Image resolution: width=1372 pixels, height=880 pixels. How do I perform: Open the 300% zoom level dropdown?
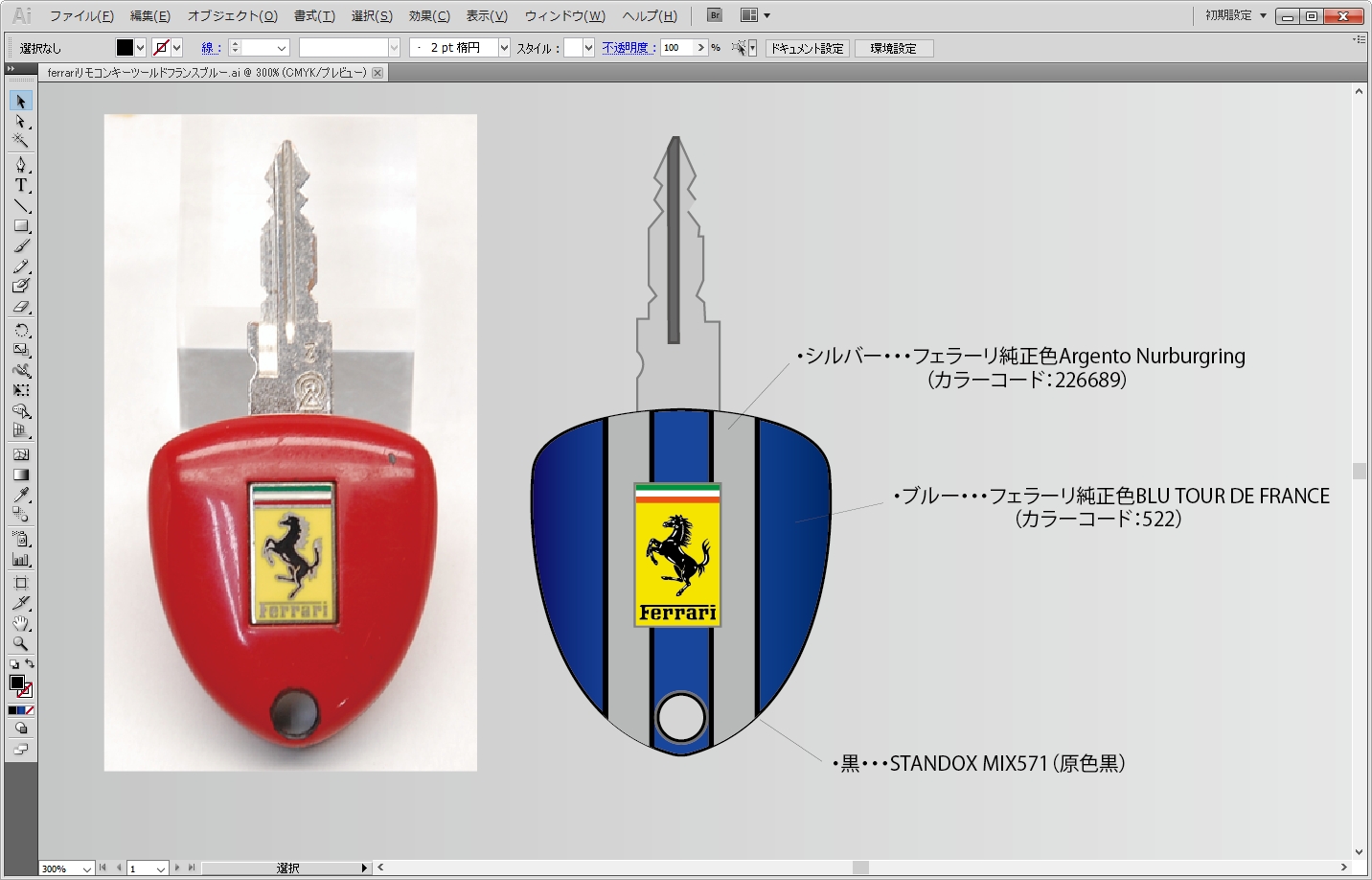tap(86, 868)
